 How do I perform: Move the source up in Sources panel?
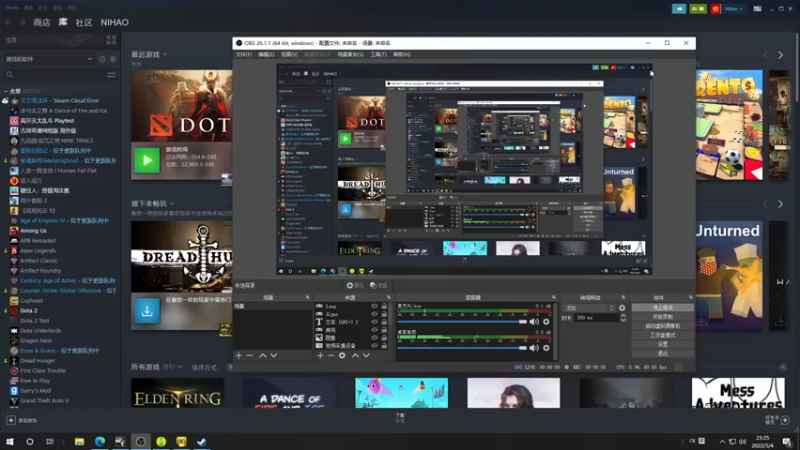pyautogui.click(x=355, y=355)
